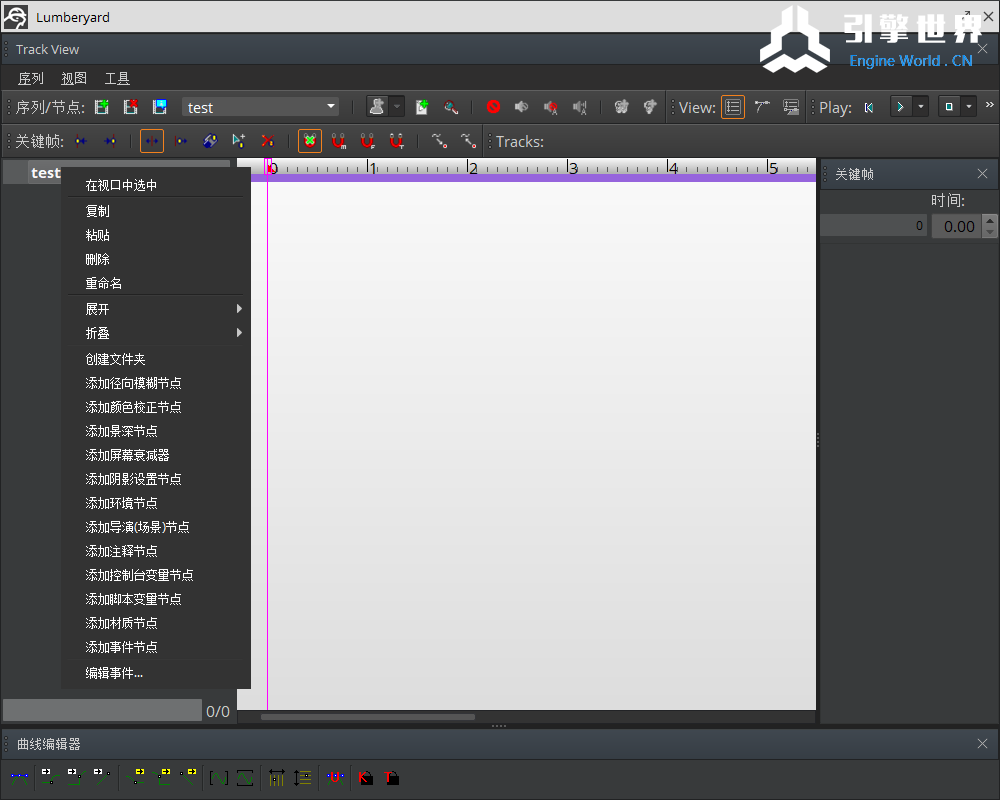This screenshot has height=800, width=1000.
Task: Select the test node in the tree
Action: click(45, 173)
